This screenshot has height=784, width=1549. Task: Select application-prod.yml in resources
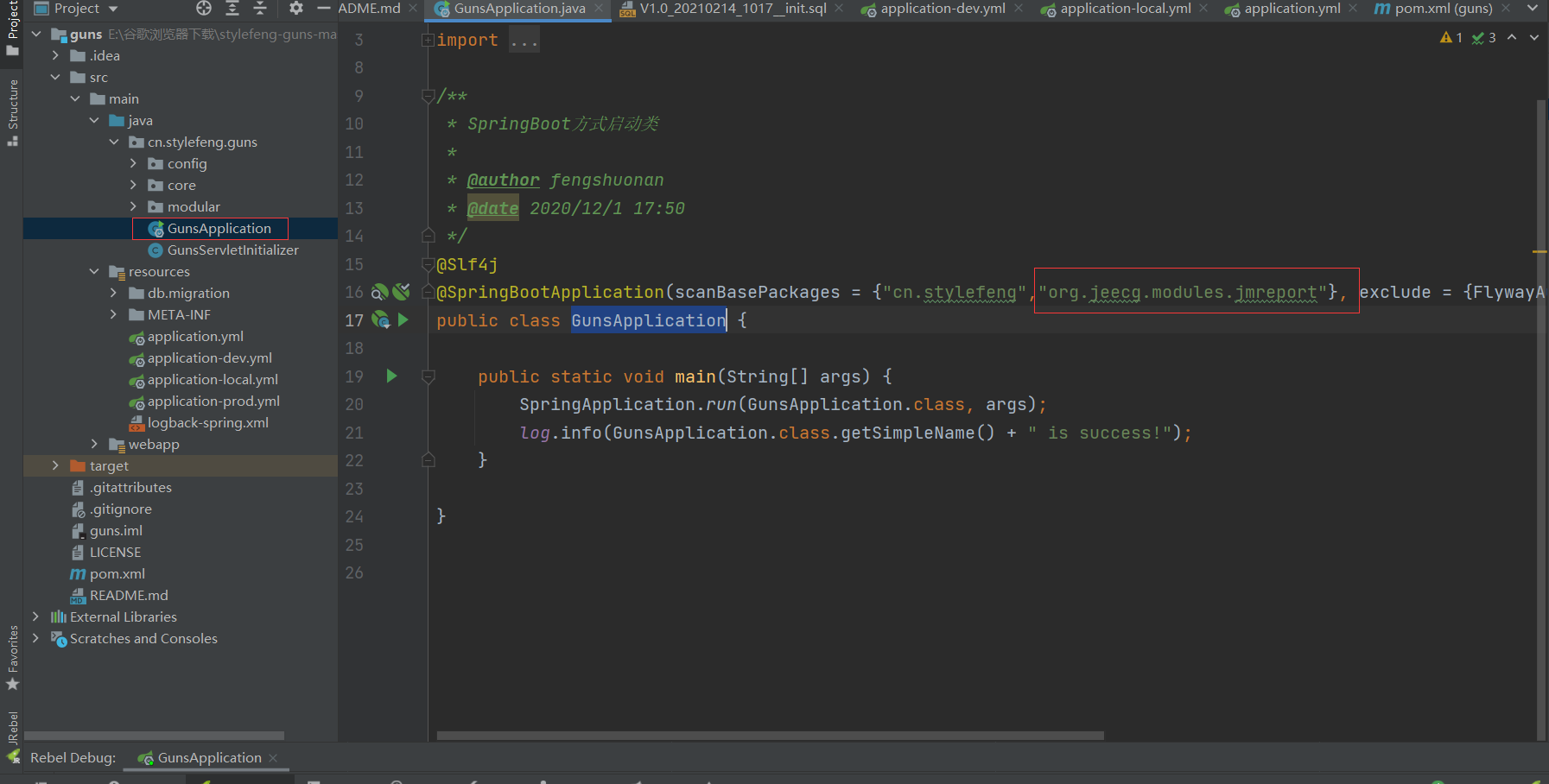213,401
